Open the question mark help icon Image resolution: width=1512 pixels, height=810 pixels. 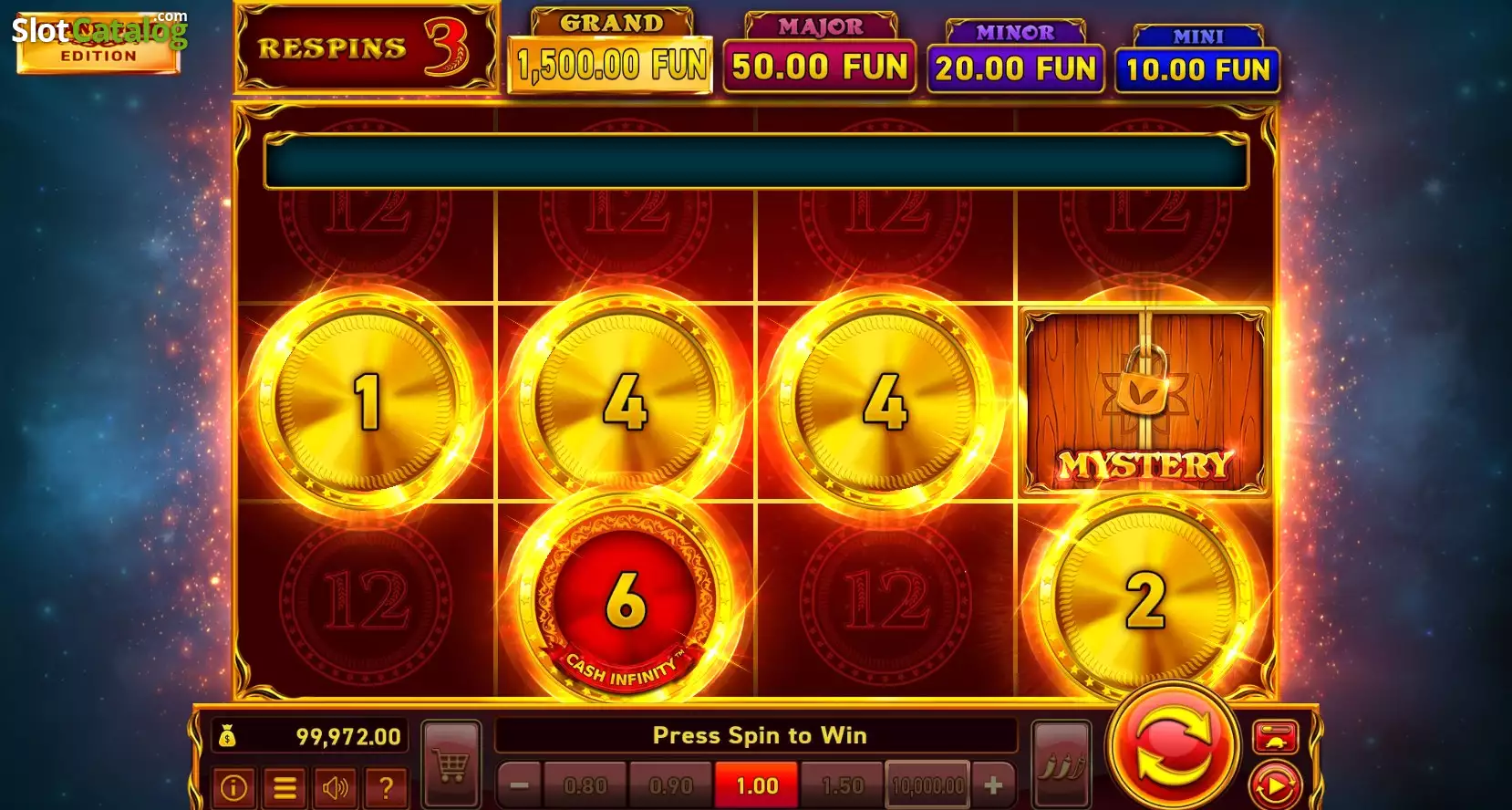[386, 786]
